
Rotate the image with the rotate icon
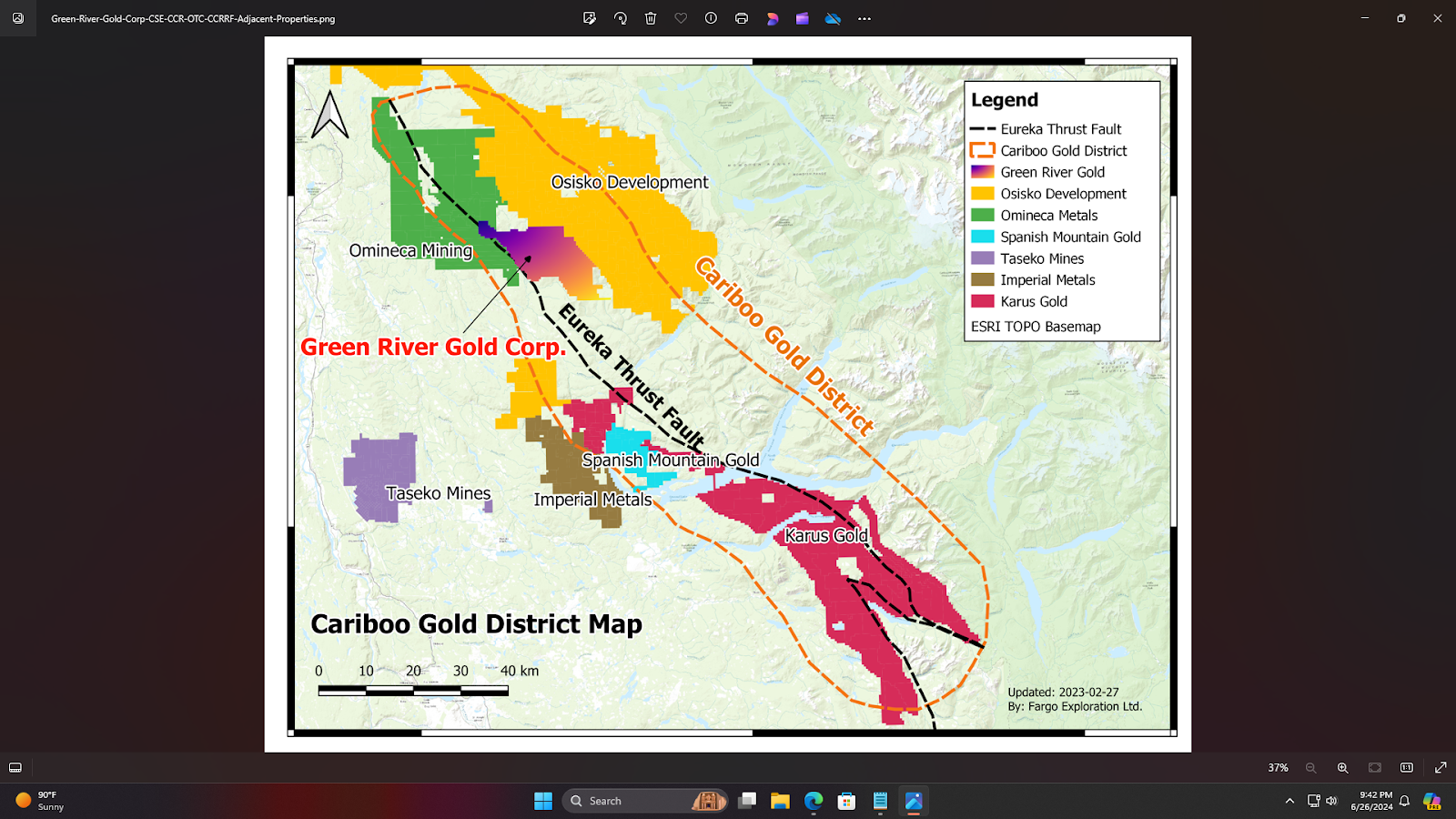(x=621, y=18)
